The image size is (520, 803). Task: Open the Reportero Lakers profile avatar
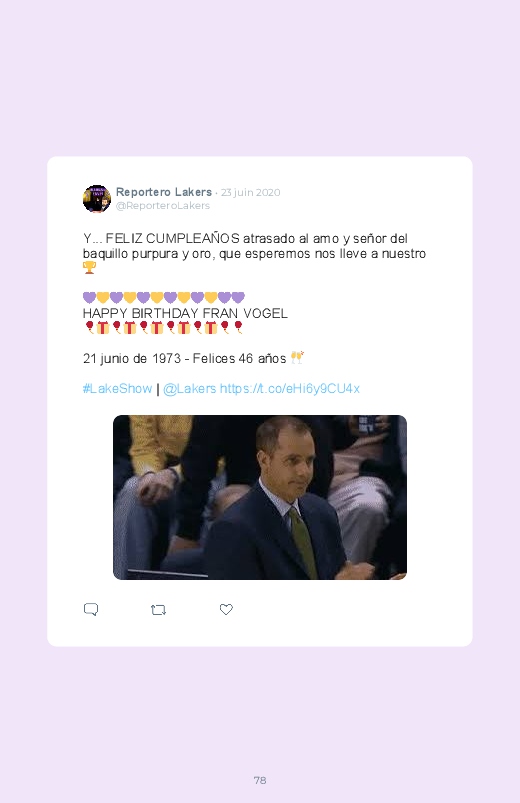[x=97, y=199]
